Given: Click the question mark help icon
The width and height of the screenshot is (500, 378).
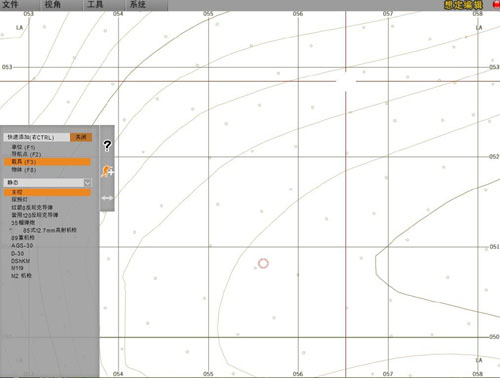Looking at the screenshot, I should [x=107, y=146].
